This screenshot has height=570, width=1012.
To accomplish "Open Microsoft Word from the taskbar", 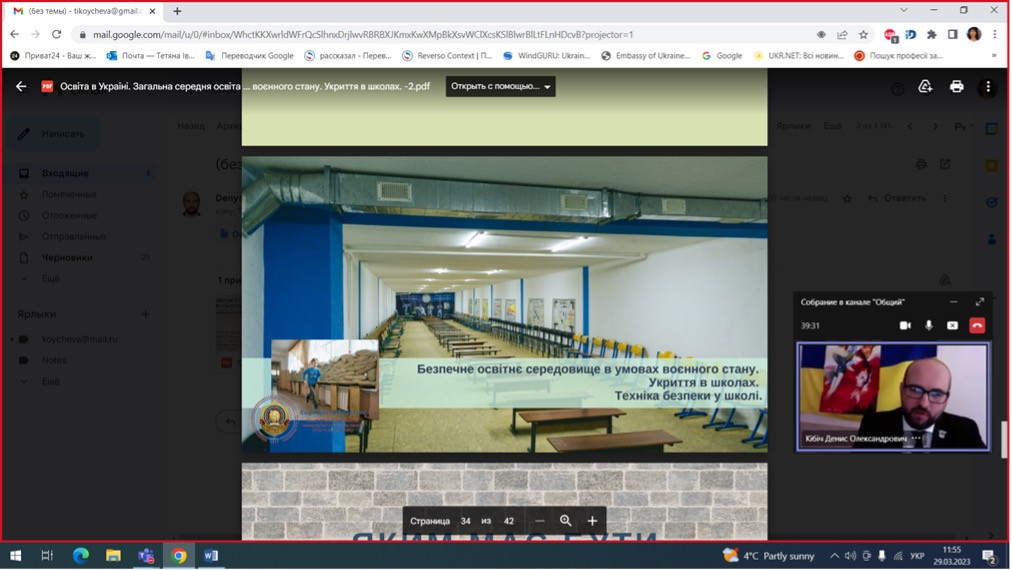I will 211,556.
